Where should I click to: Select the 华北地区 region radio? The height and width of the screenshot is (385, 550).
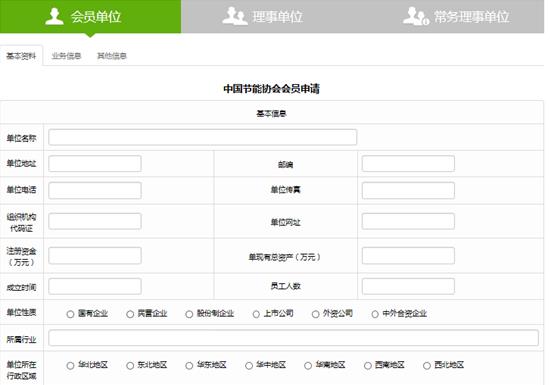(x=70, y=366)
